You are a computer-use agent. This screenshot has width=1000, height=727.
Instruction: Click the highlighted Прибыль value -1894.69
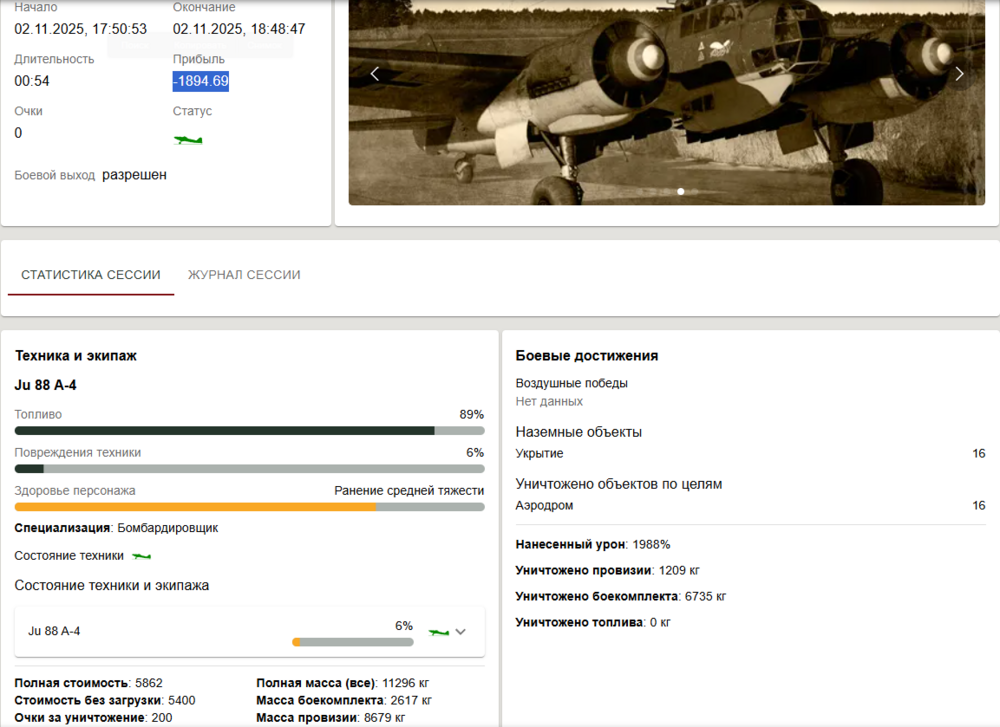click(x=199, y=81)
